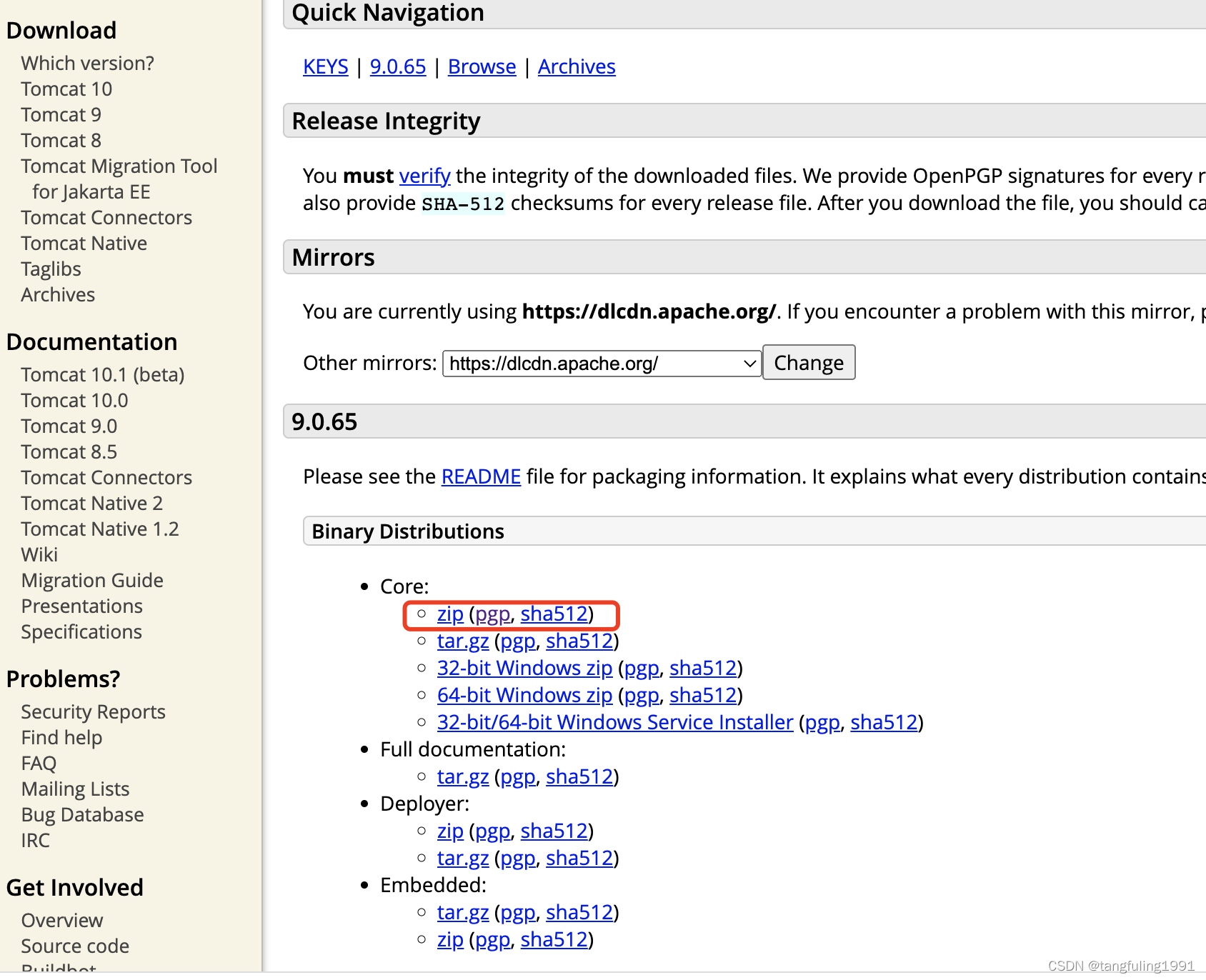Open Taglibs in sidebar
1206x980 pixels.
pos(51,269)
